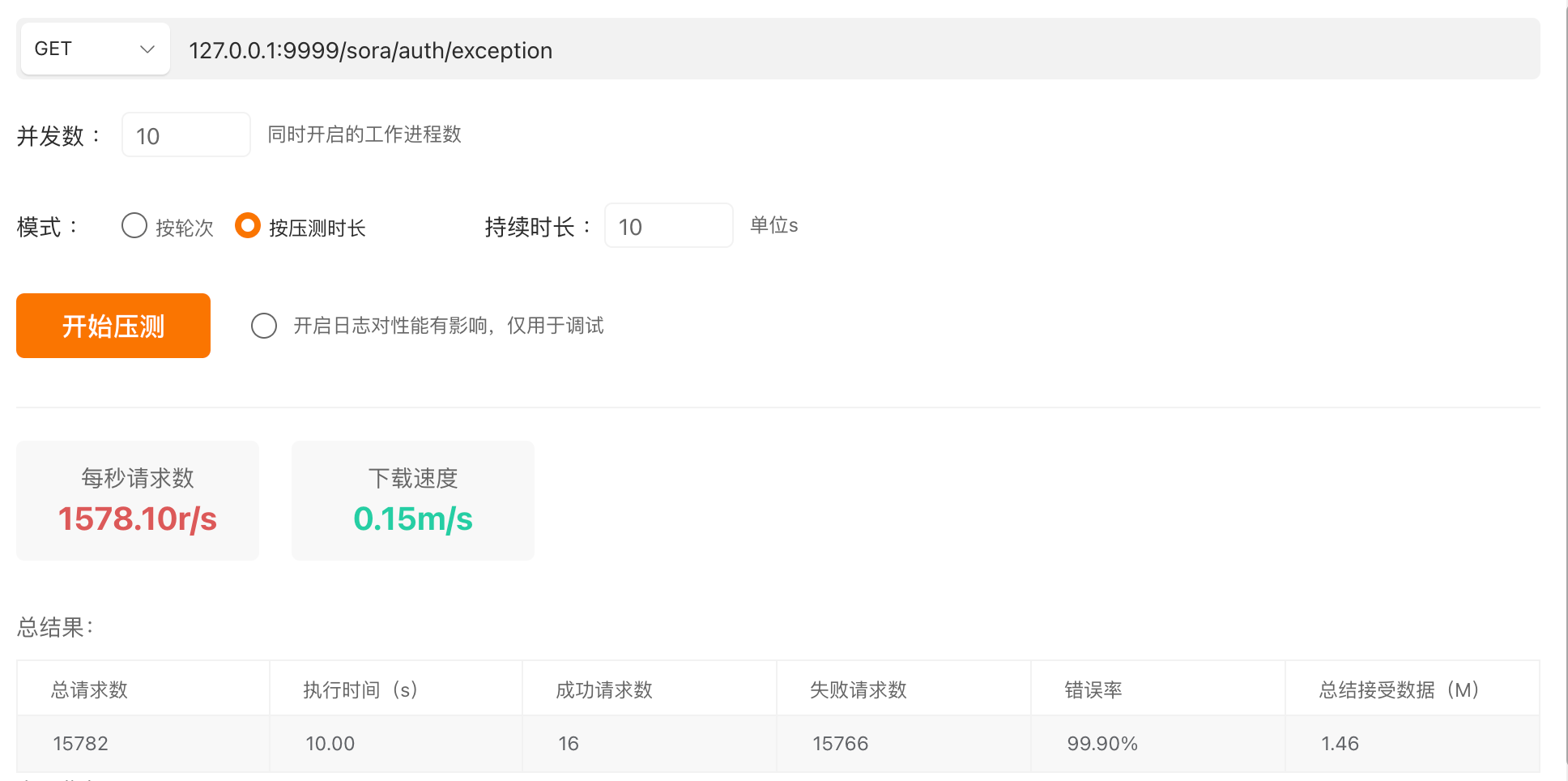
Task: Select the 按压测时长 mode radio
Action: (x=248, y=225)
